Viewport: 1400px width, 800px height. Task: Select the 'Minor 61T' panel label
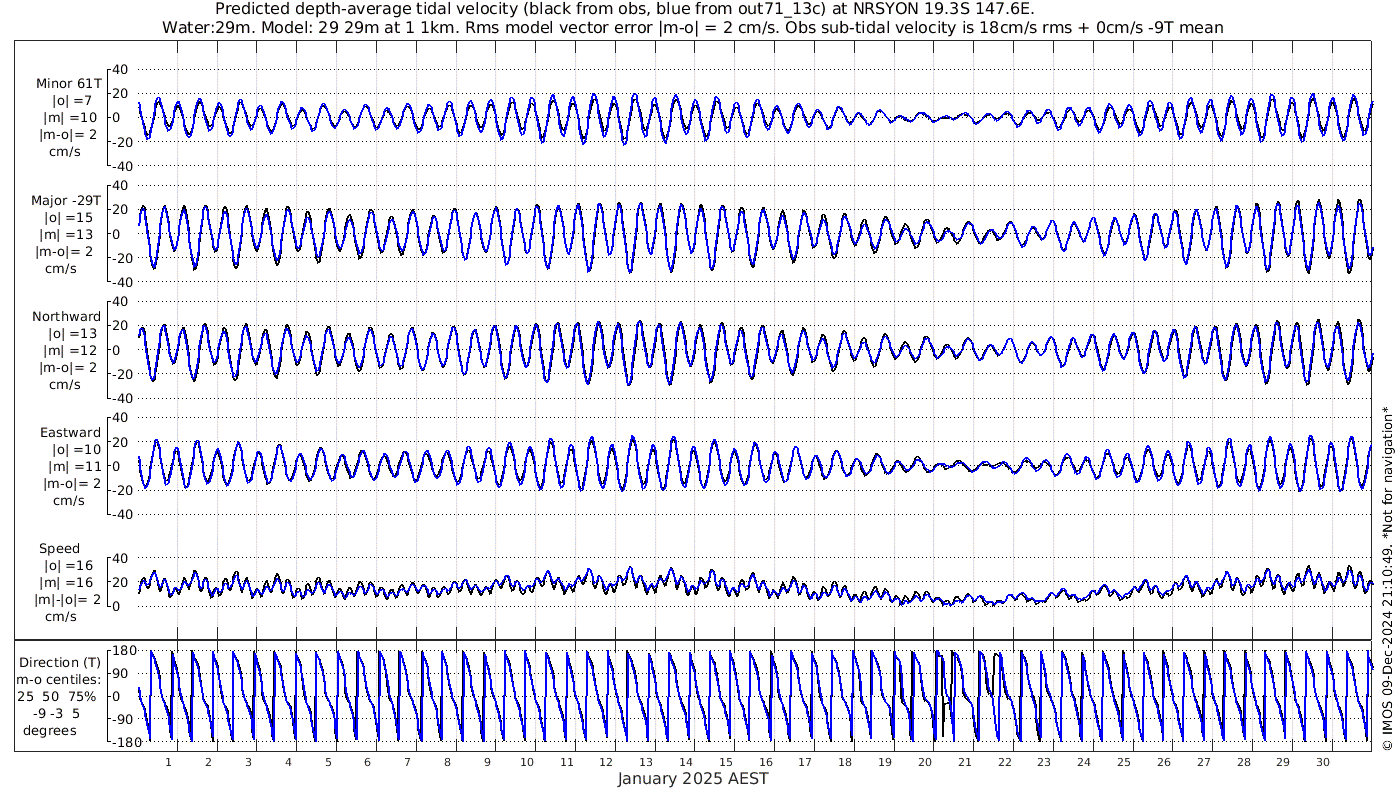pos(69,84)
